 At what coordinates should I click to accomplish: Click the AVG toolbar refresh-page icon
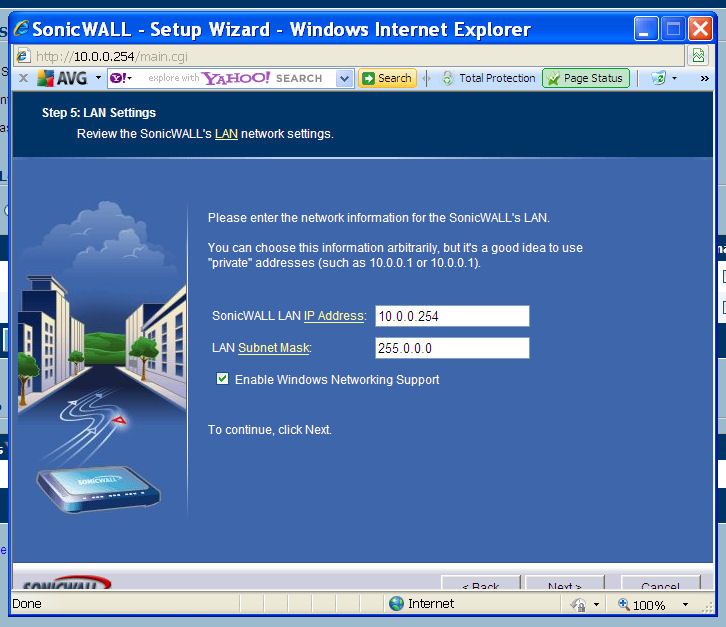[x=658, y=78]
